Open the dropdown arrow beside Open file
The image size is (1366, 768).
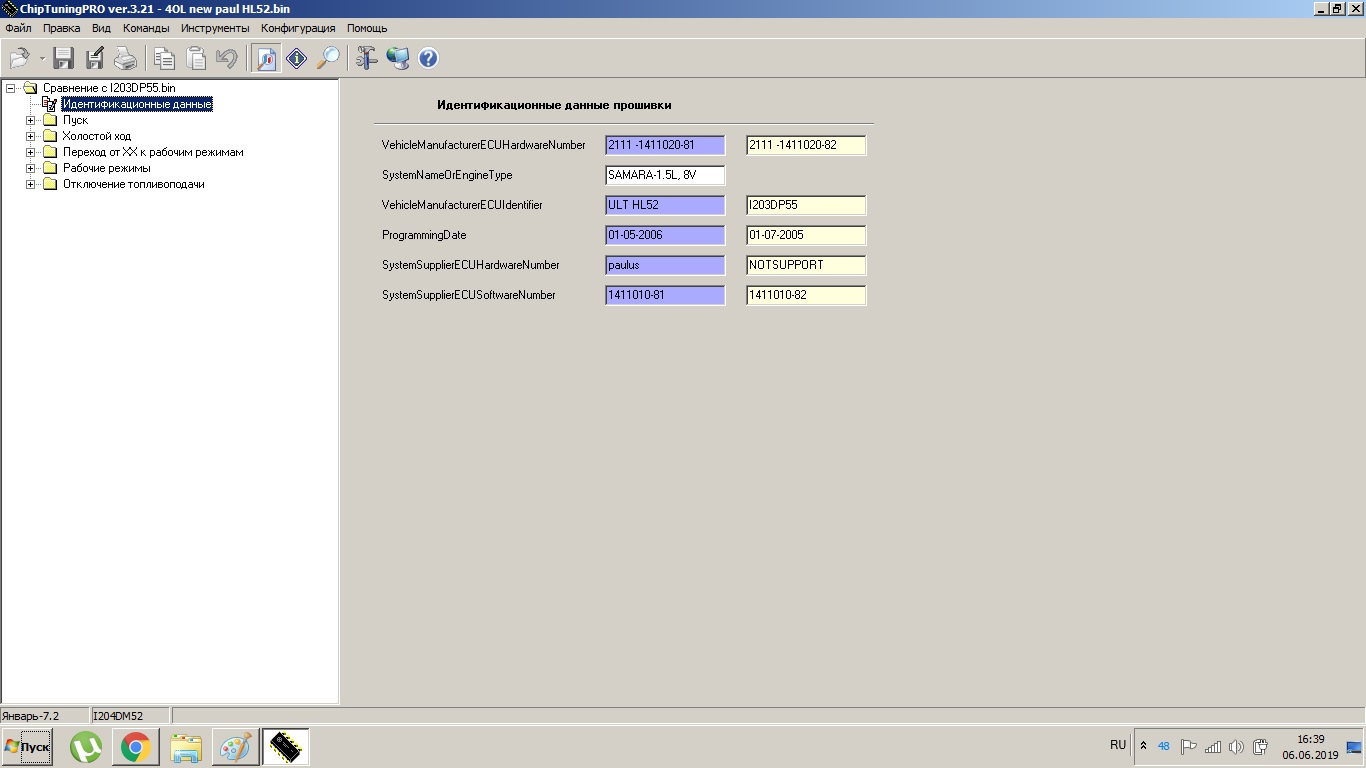(42, 59)
